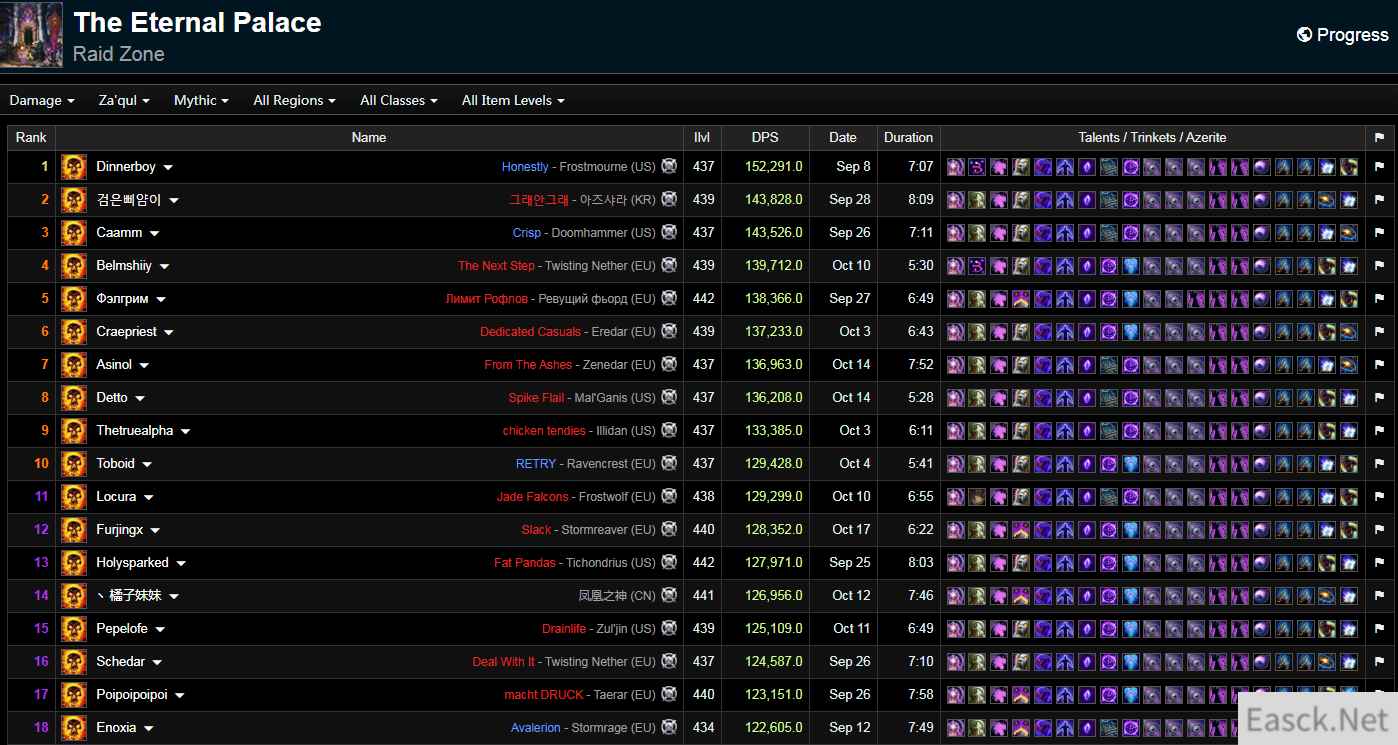Click the flag icon in the table header
Image resolution: width=1398 pixels, height=745 pixels.
click(1380, 138)
